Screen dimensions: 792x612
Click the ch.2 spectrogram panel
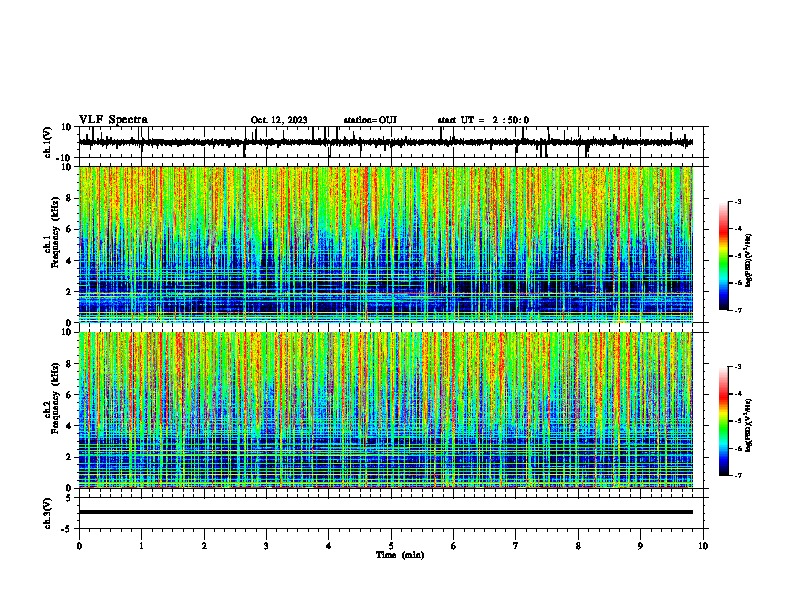pos(385,410)
